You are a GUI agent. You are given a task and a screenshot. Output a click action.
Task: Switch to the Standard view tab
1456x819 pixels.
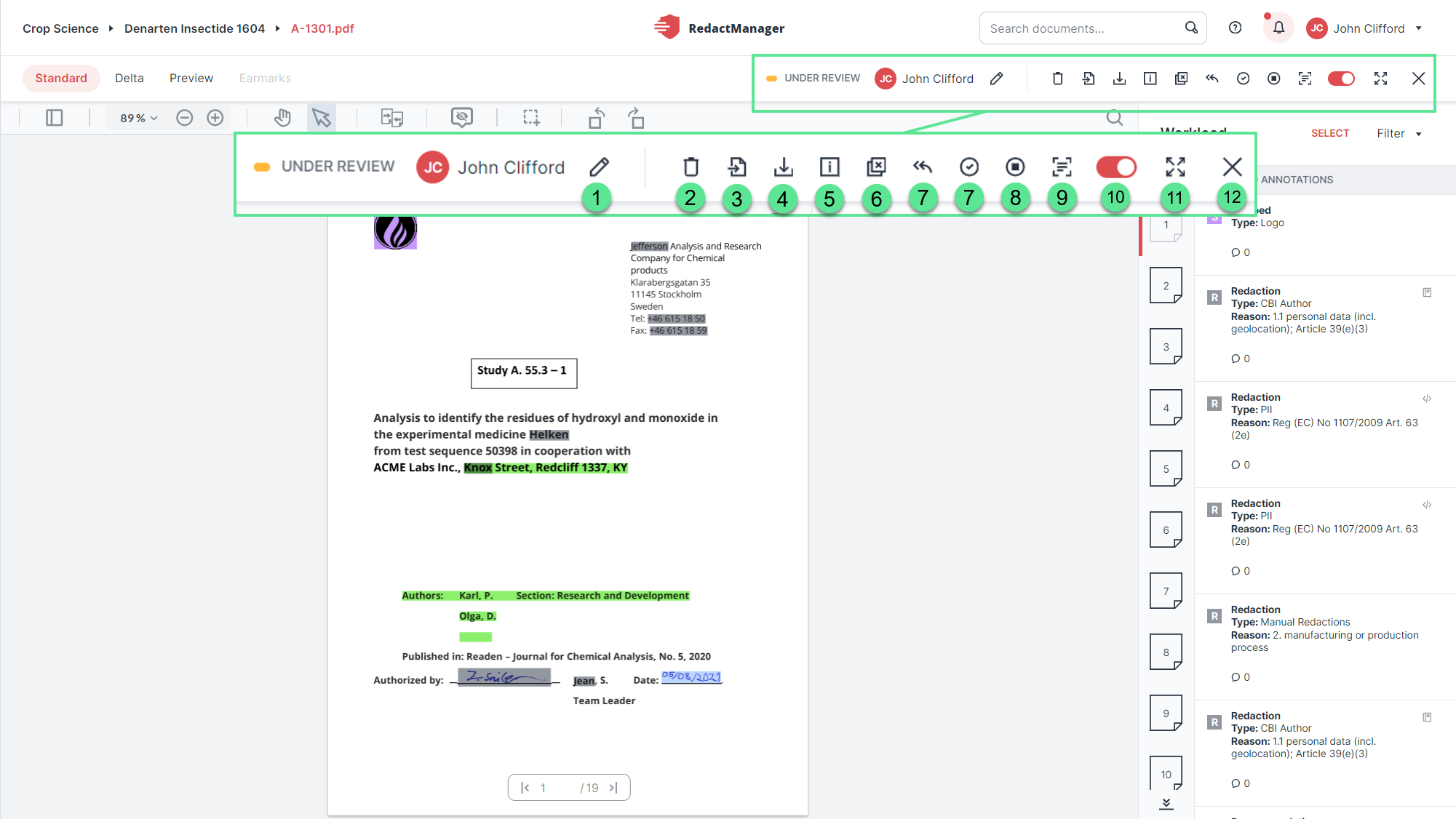coord(61,78)
